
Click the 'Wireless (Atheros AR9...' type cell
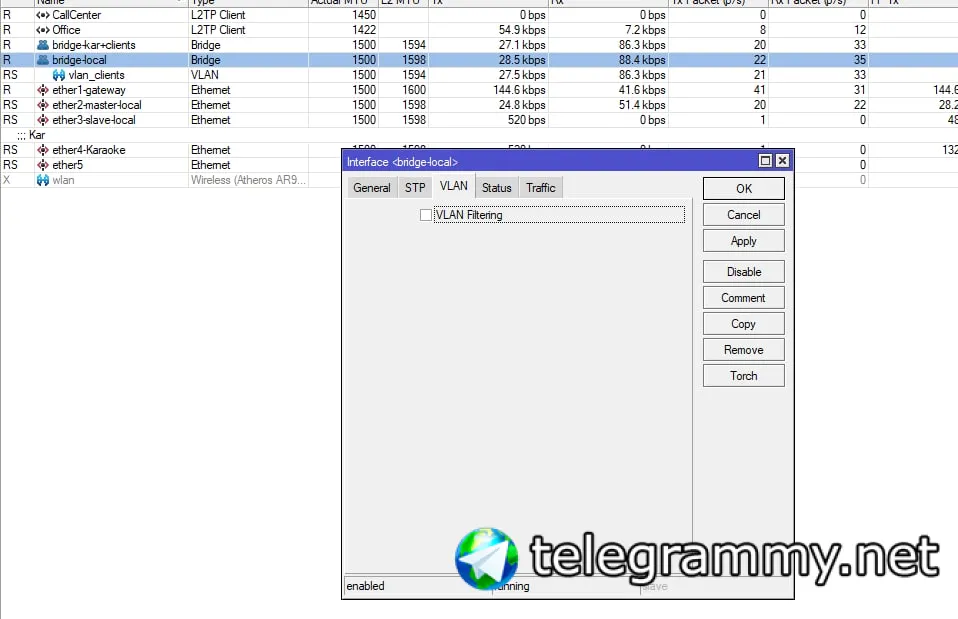[248, 180]
